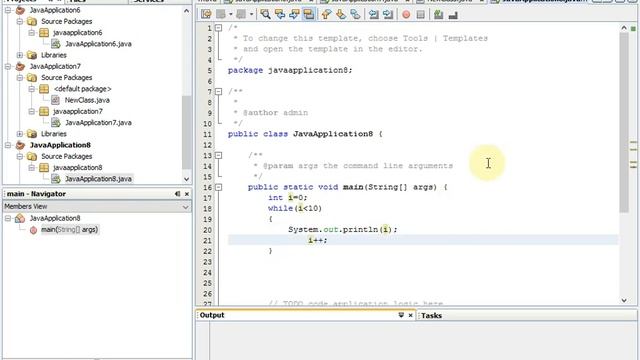Click the Toggle Bookmark icon
This screenshot has width=640, height=360.
click(x=356, y=15)
